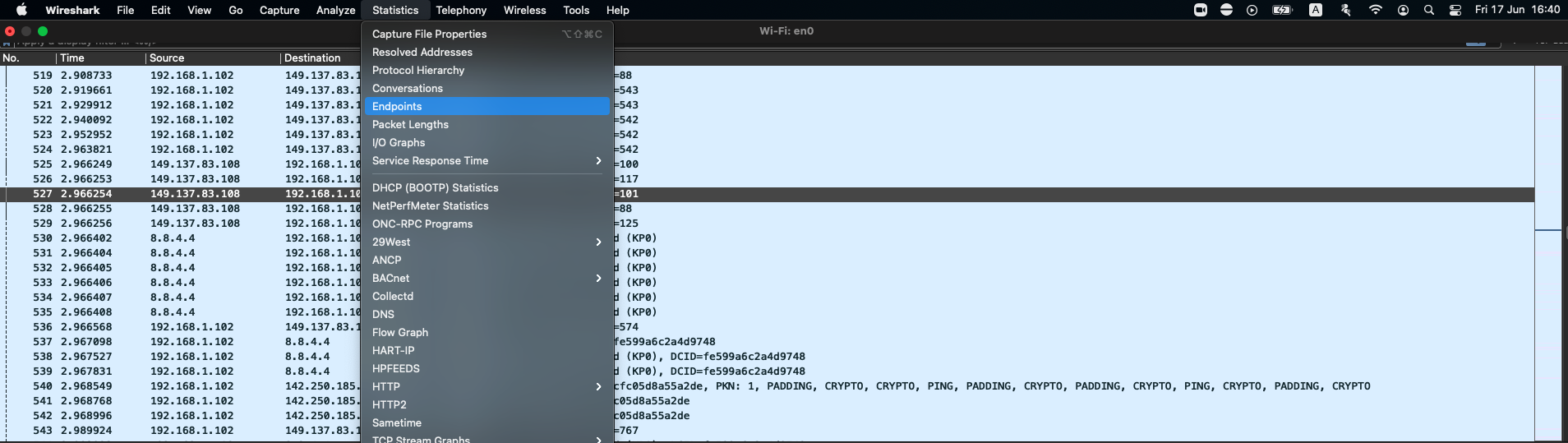Image resolution: width=1568 pixels, height=443 pixels.
Task: Choose Collectd statistics
Action: pos(487,296)
